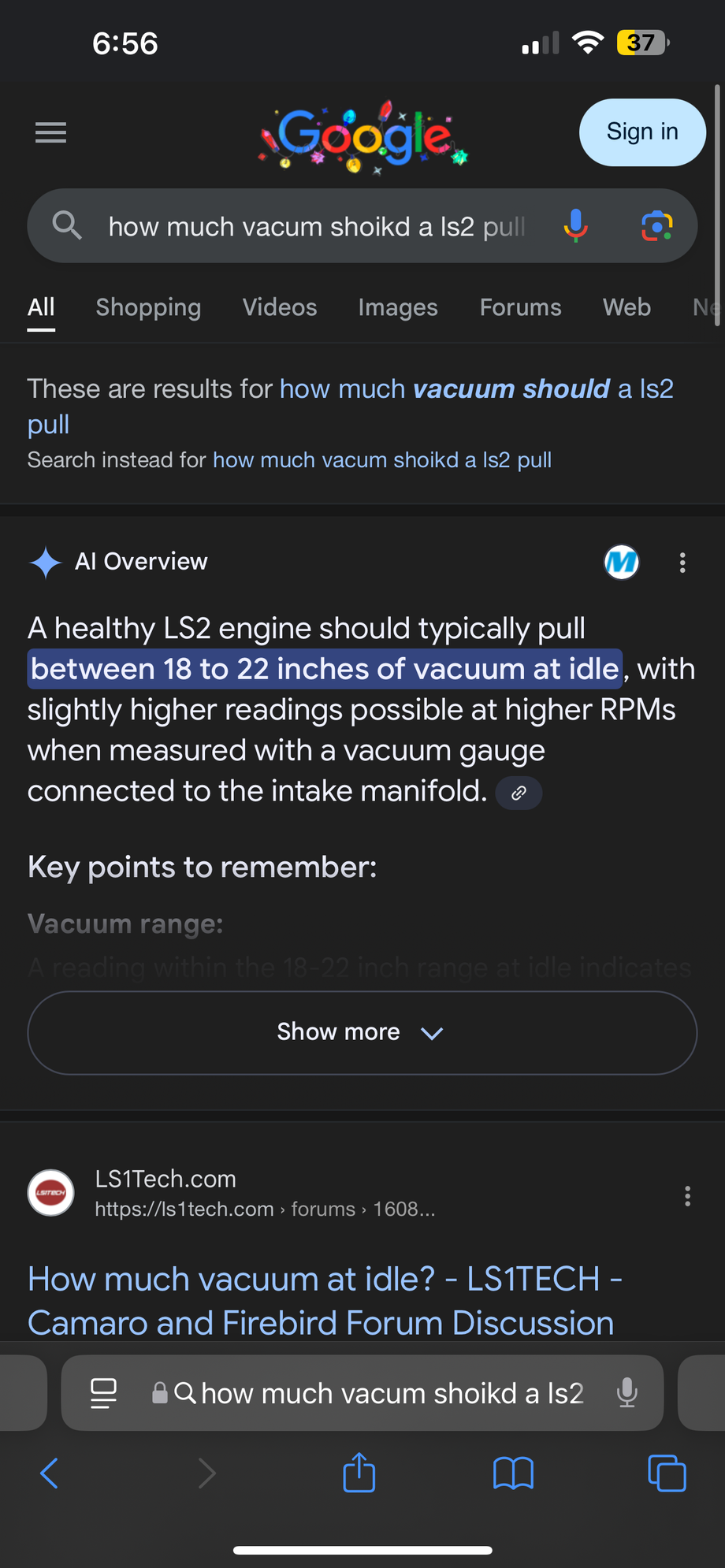The height and width of the screenshot is (1568, 725).
Task: Show open Safari tabs overview
Action: (667, 1473)
